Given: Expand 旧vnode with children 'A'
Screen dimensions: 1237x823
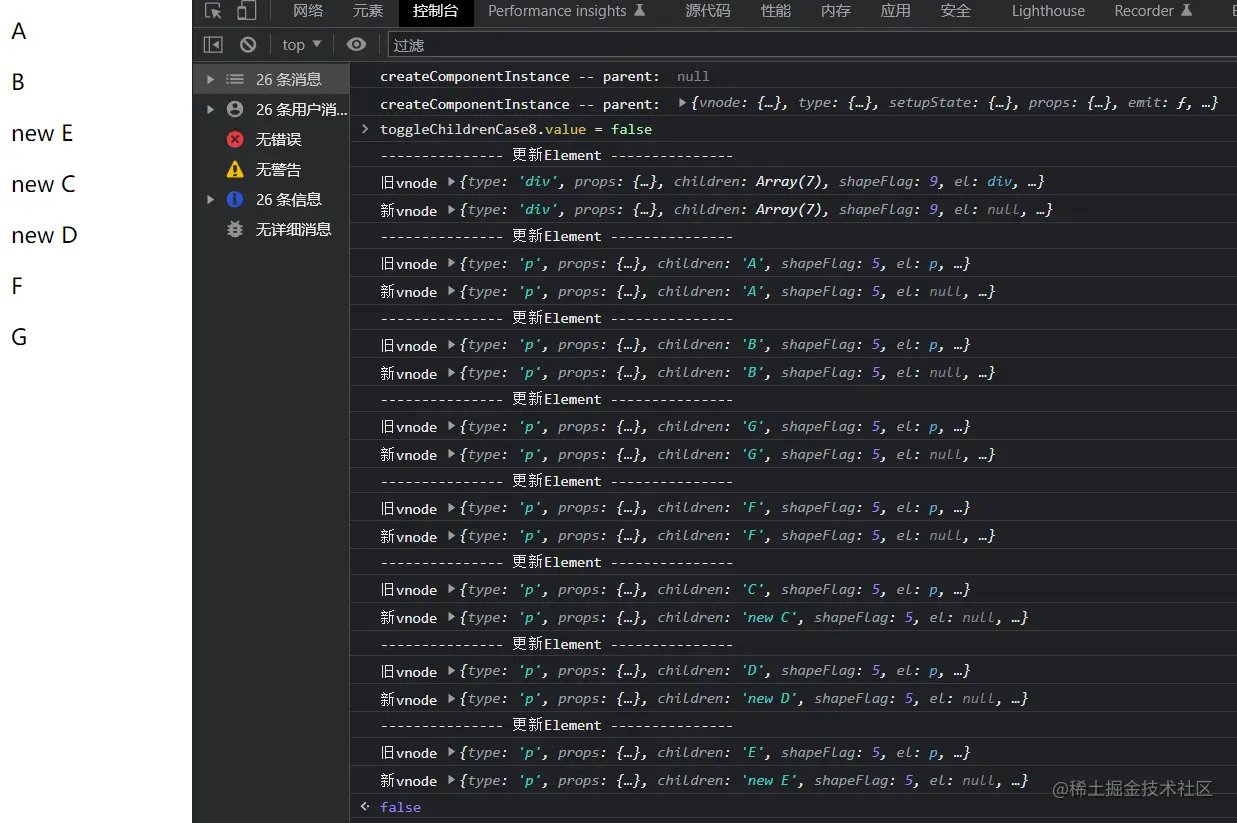Looking at the screenshot, I should tap(452, 263).
